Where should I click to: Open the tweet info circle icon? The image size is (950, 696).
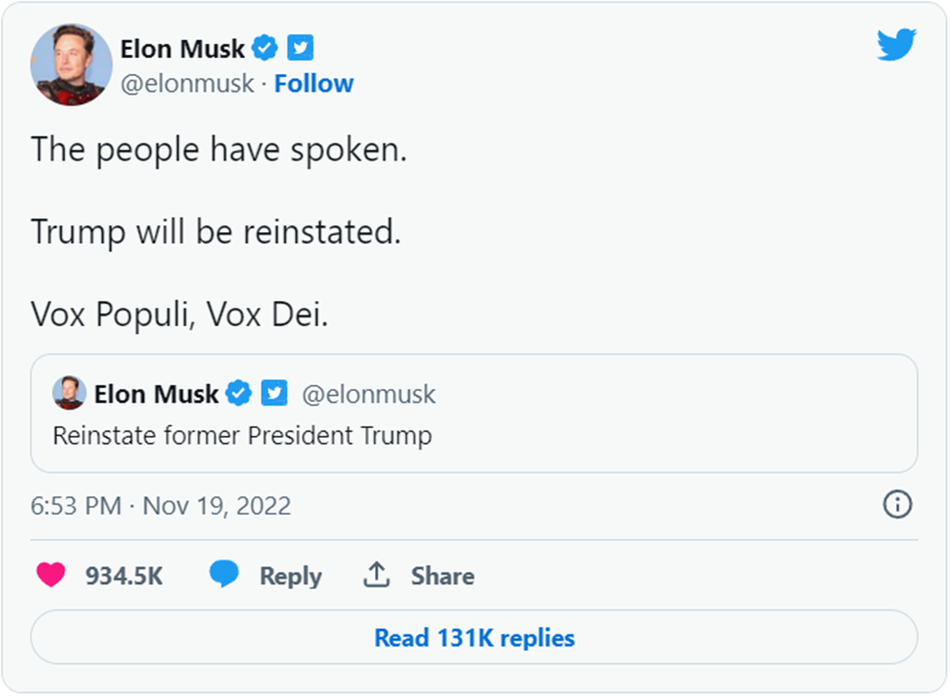pos(897,504)
